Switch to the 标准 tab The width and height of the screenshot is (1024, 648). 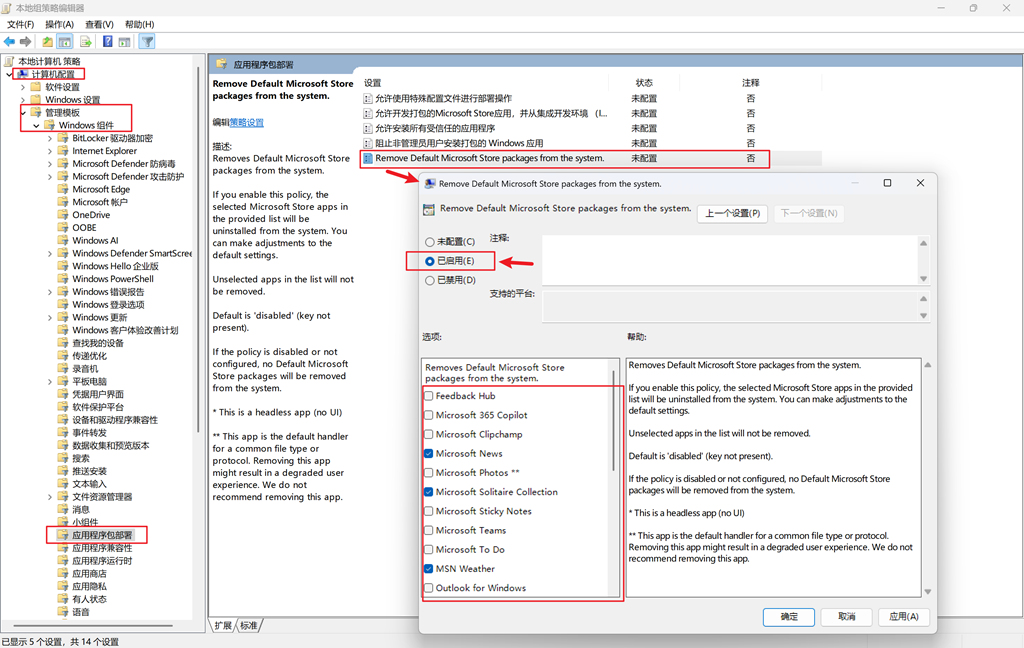pos(249,626)
